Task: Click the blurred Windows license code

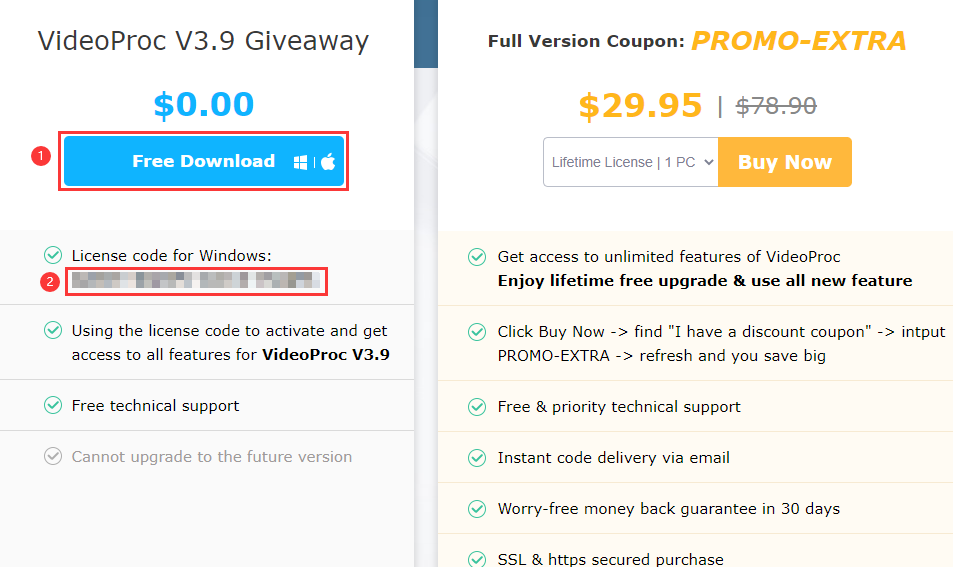Action: click(197, 282)
